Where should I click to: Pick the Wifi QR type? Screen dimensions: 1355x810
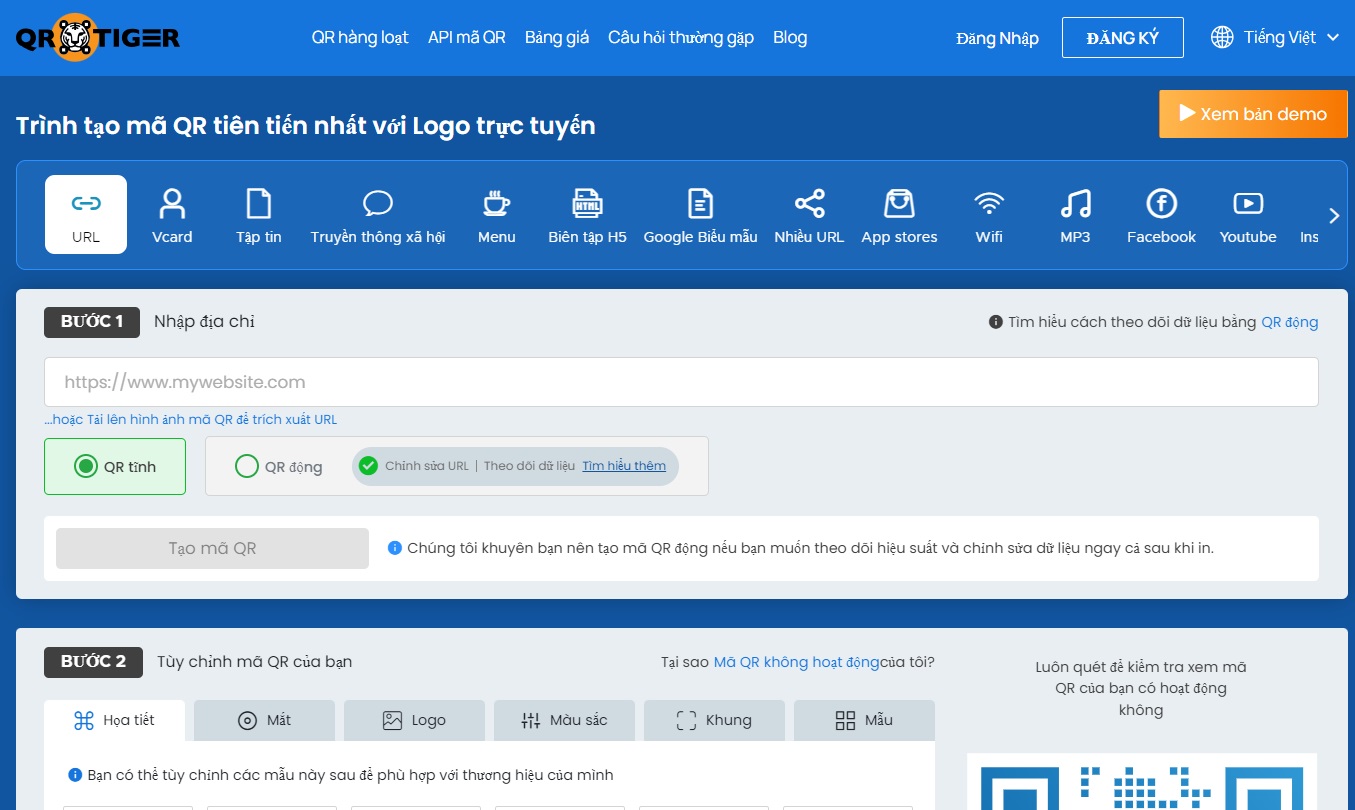989,215
